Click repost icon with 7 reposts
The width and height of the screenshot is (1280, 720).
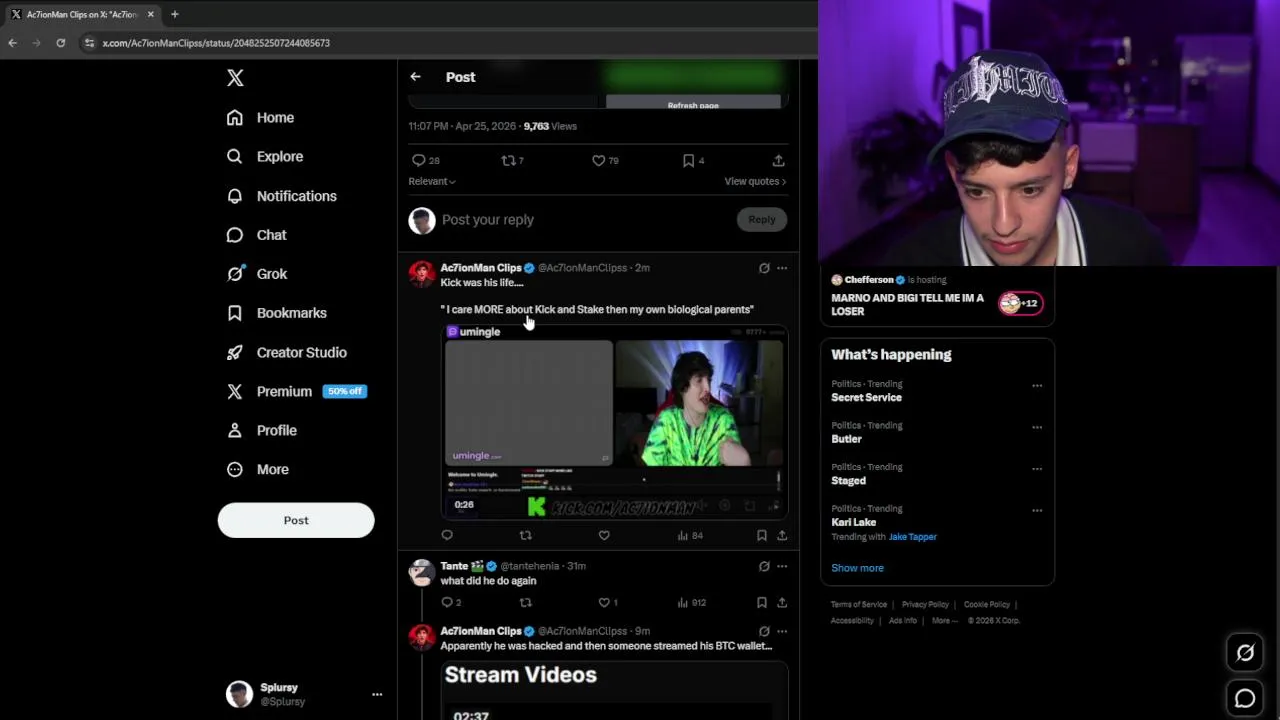pyautogui.click(x=512, y=160)
